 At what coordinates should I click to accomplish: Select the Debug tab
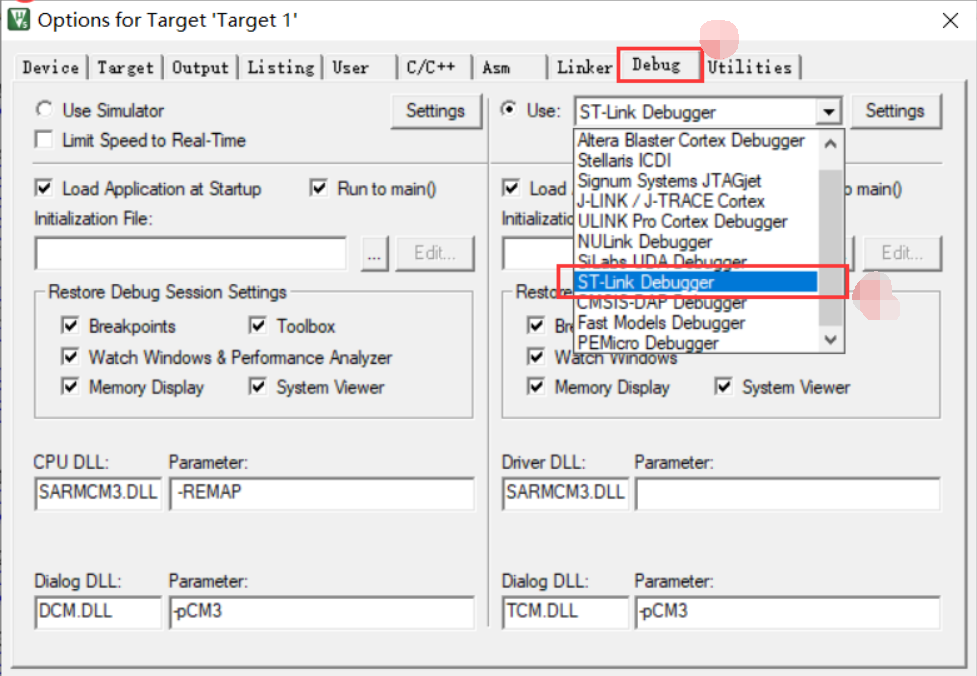point(657,64)
